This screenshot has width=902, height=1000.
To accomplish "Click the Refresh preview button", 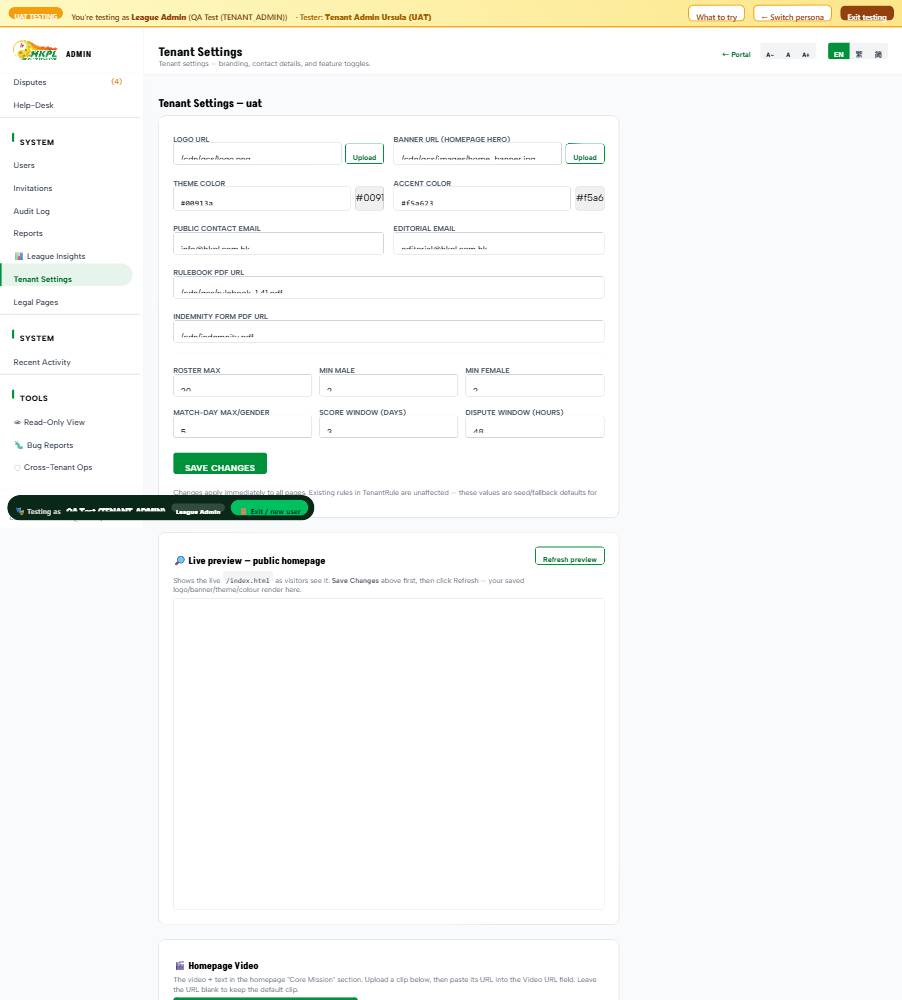I will tap(570, 556).
